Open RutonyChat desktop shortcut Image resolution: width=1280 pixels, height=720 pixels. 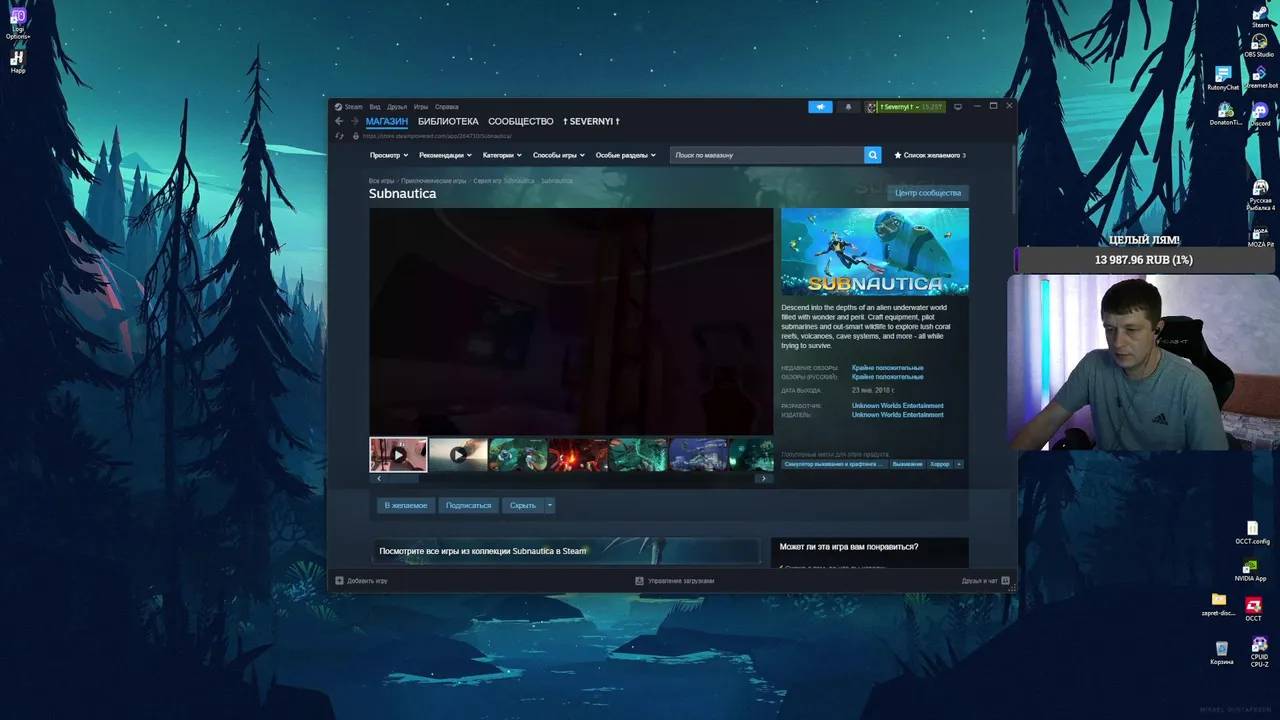tap(1223, 79)
